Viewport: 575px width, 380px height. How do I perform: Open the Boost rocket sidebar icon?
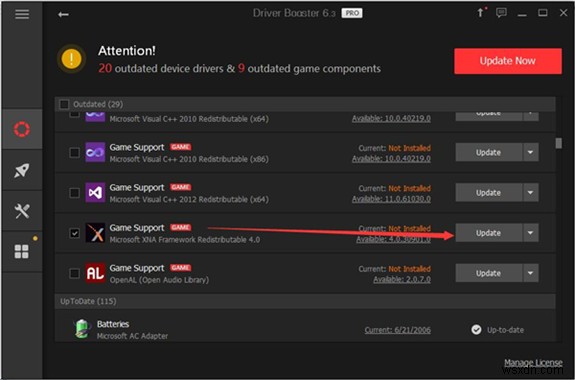click(22, 170)
